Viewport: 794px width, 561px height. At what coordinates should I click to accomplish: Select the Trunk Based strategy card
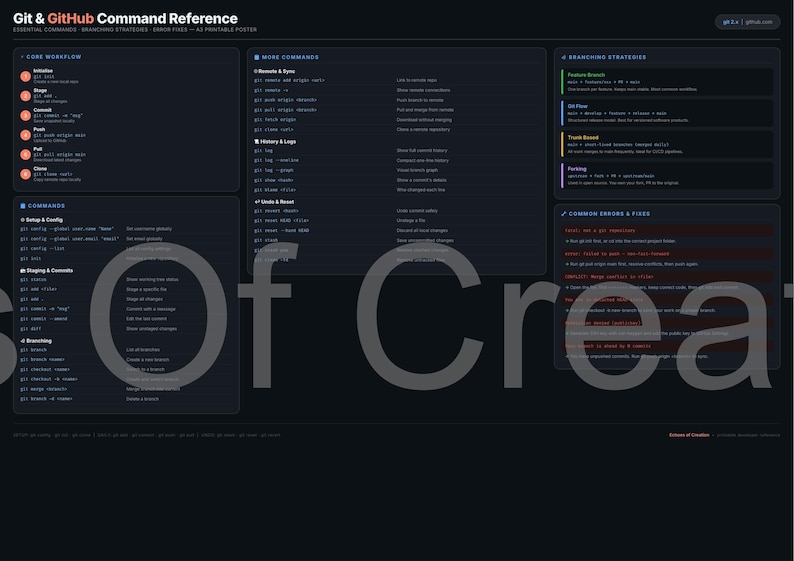(x=667, y=144)
